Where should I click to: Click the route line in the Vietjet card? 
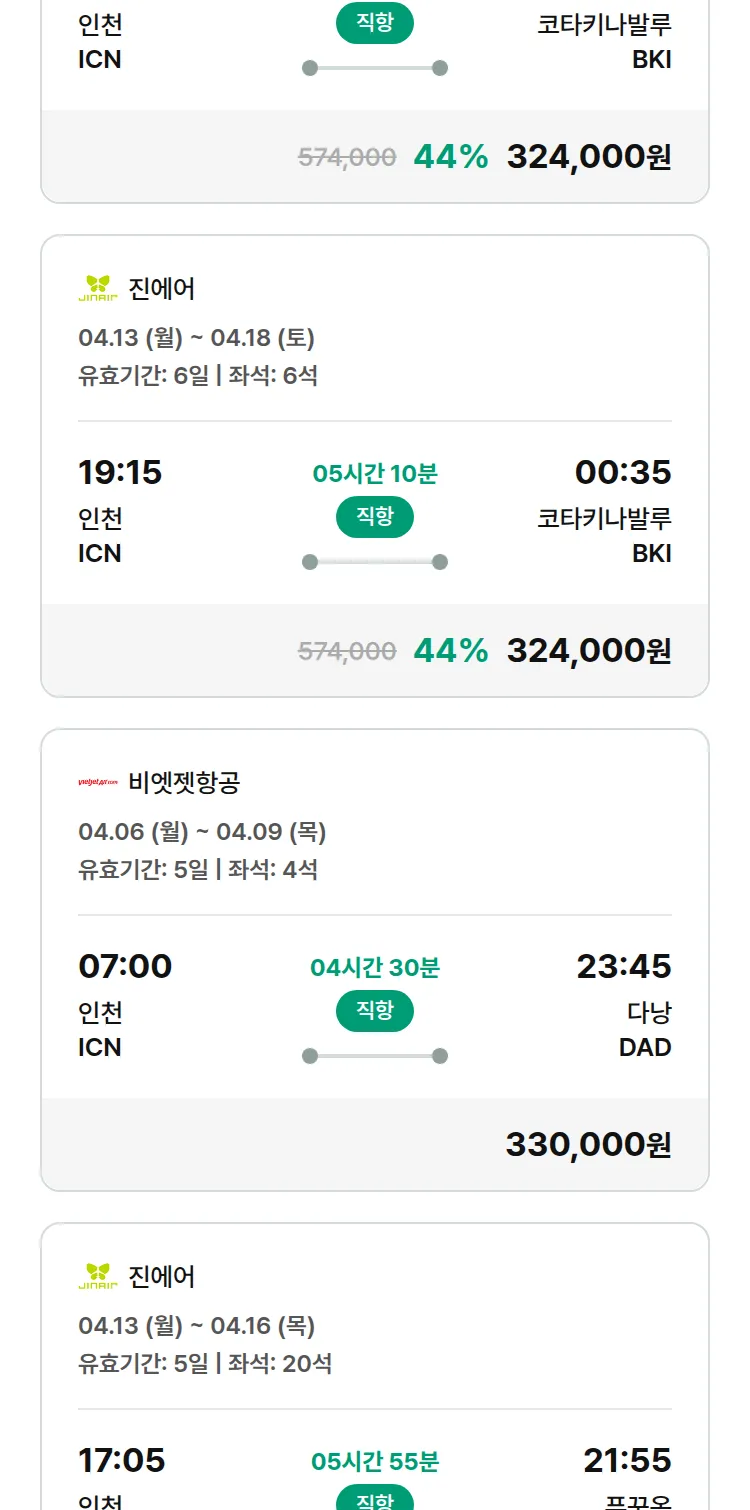tap(375, 1056)
